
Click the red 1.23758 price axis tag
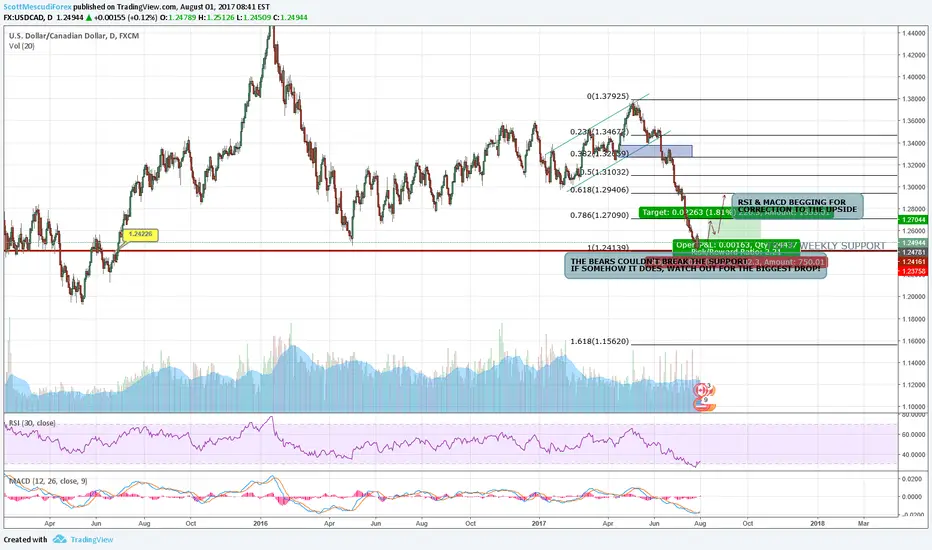coord(913,271)
